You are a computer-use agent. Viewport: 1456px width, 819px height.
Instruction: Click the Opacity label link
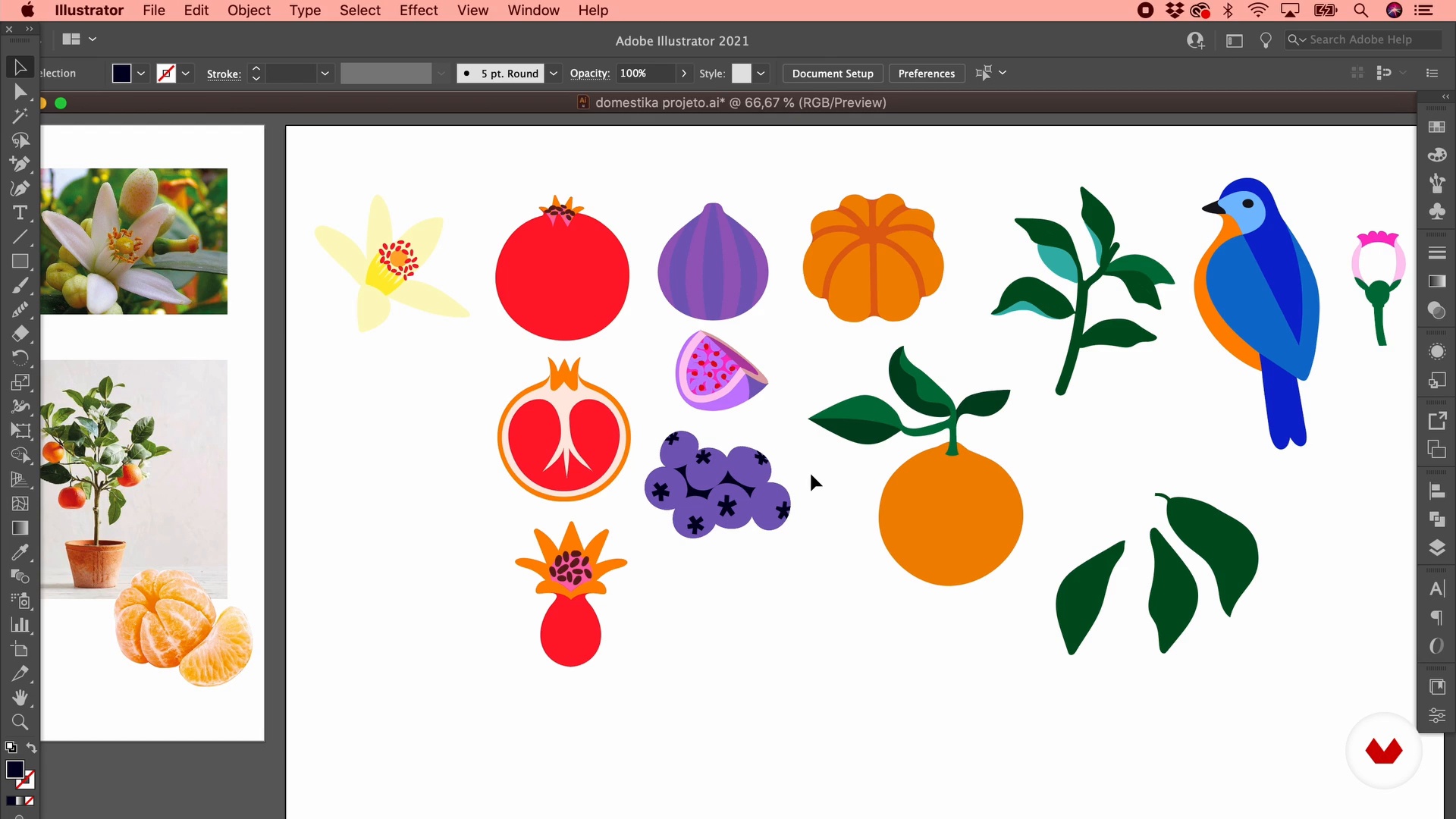click(x=590, y=74)
